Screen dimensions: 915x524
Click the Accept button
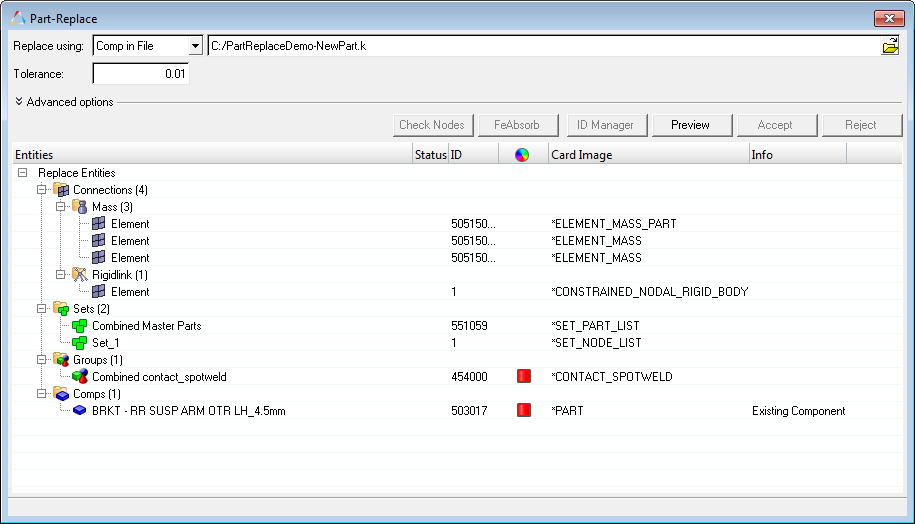click(776, 125)
